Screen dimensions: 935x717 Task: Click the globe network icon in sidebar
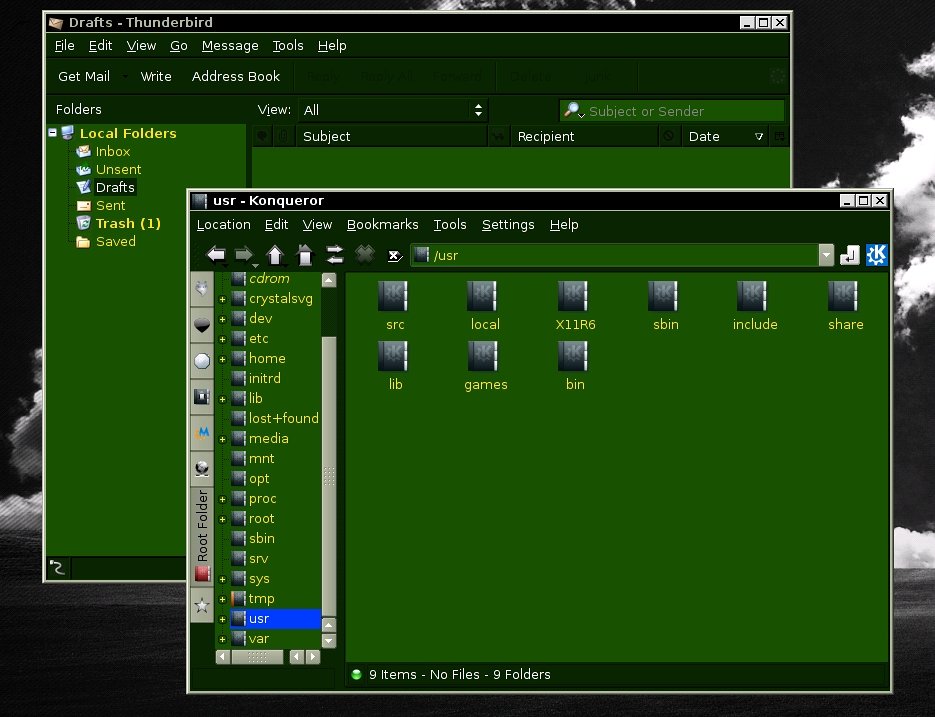click(202, 469)
